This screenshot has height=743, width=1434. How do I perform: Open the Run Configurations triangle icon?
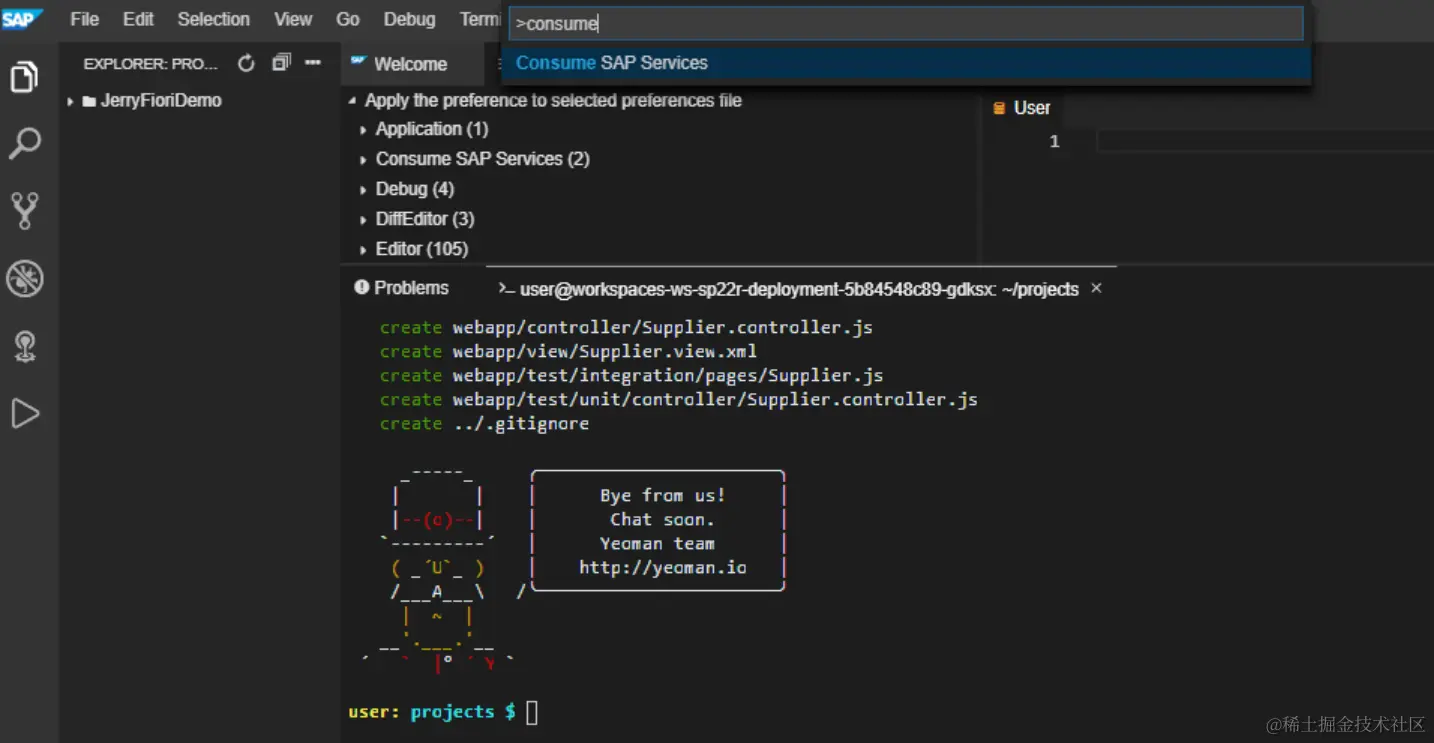coord(24,413)
